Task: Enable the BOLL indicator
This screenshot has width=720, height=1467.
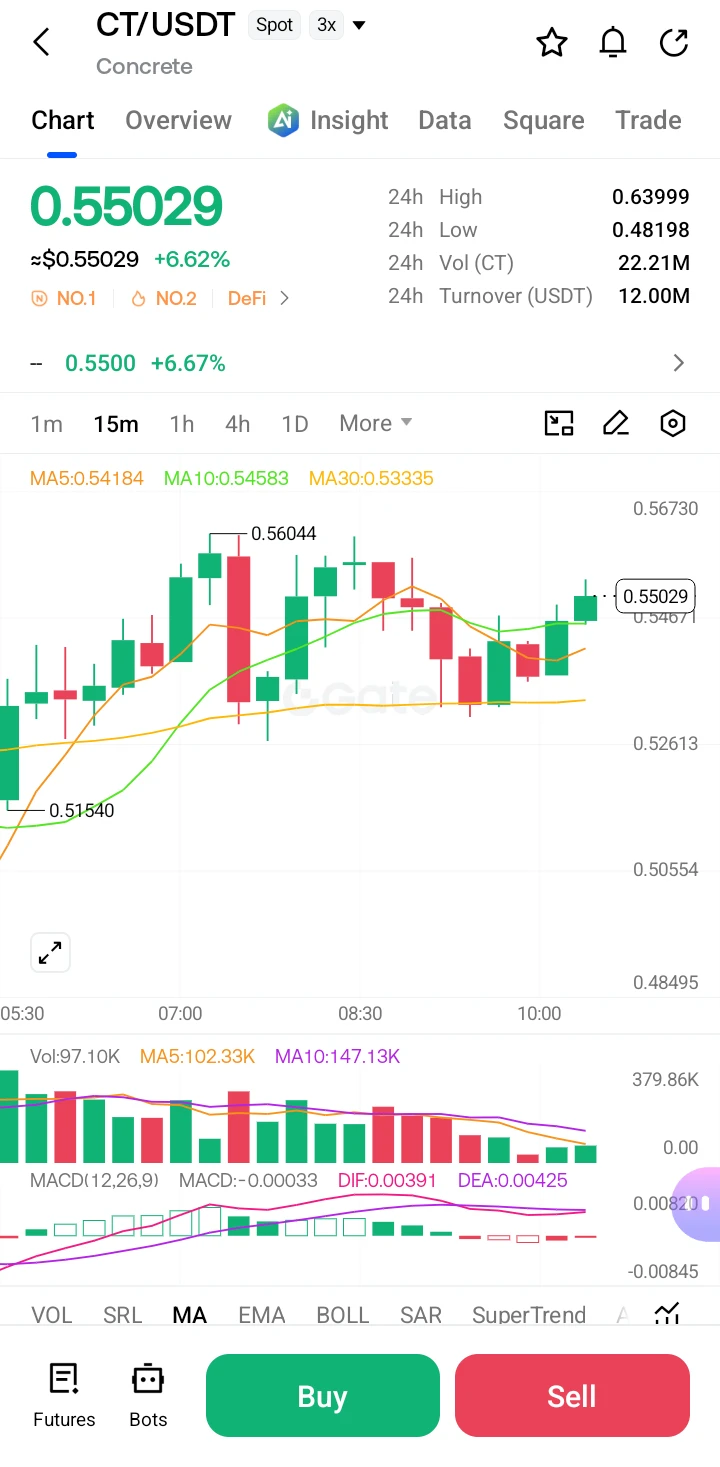Action: point(343,1314)
